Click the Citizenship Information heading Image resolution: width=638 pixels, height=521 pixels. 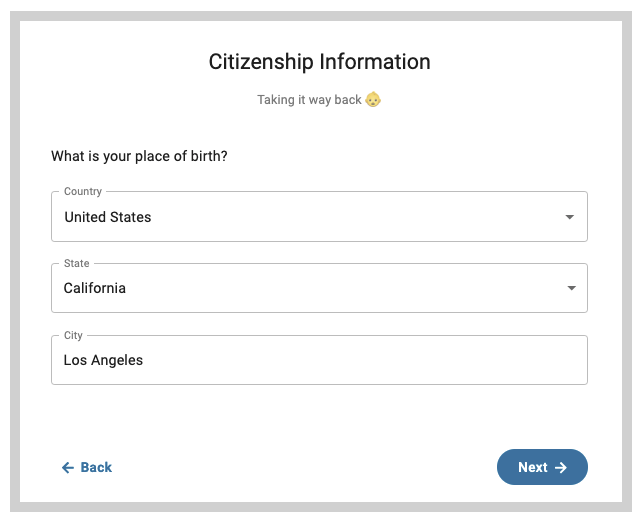click(319, 62)
